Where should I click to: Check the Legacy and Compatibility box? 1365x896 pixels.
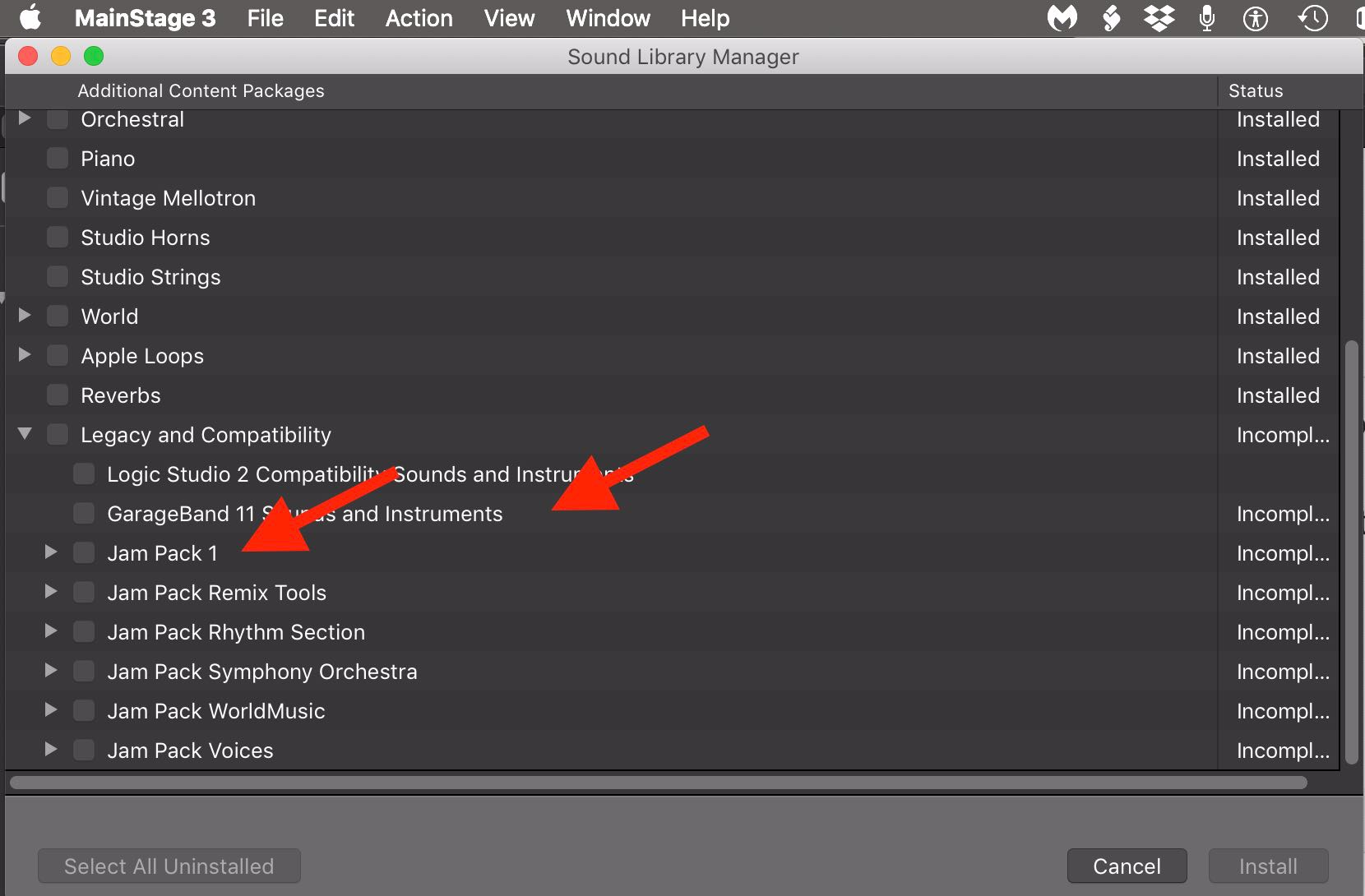pyautogui.click(x=58, y=434)
